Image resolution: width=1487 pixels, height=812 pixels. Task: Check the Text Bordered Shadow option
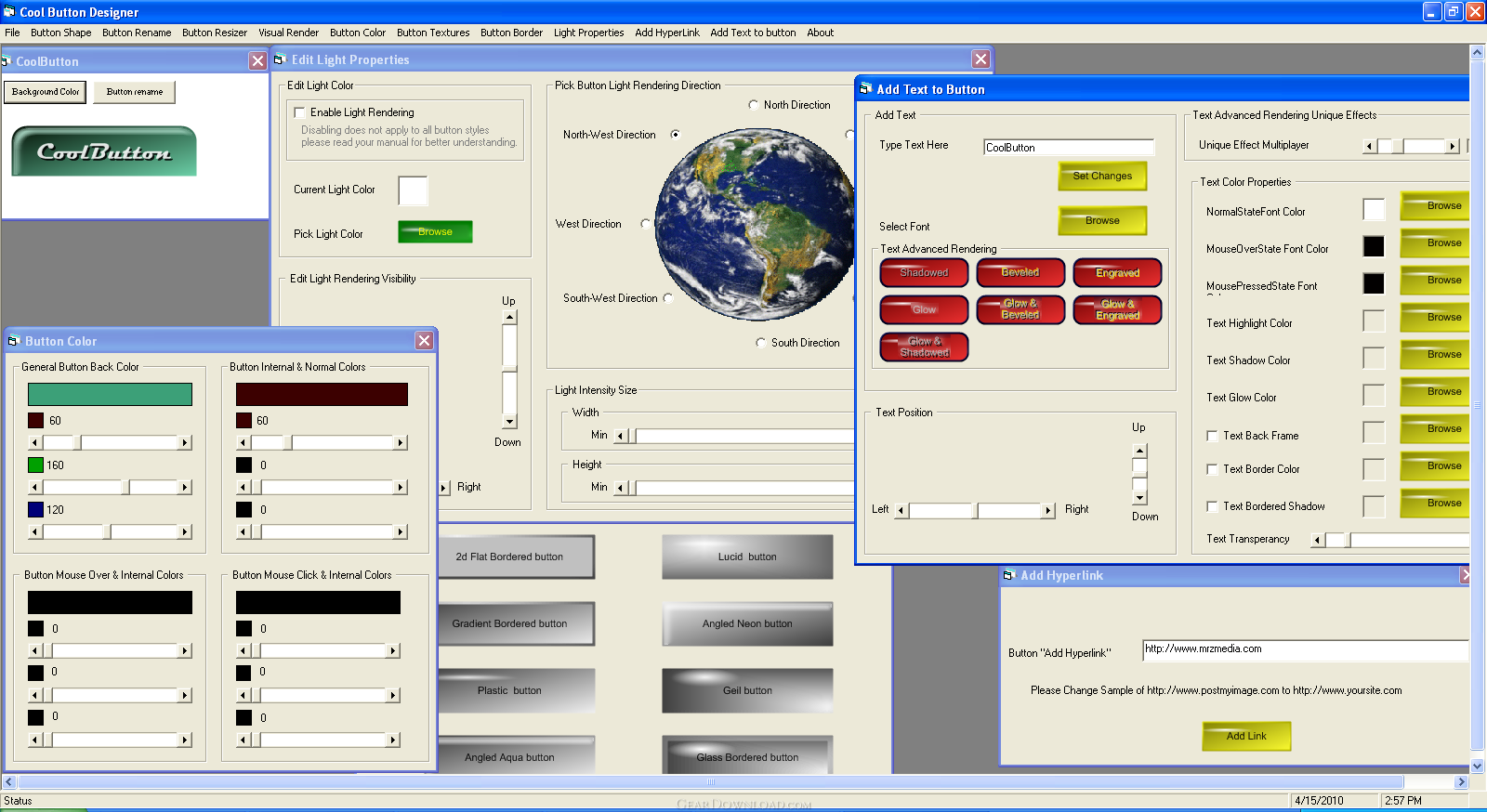pos(1212,506)
